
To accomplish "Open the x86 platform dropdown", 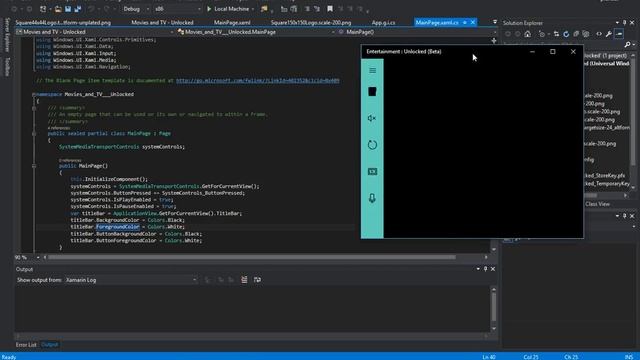I will [x=178, y=9].
